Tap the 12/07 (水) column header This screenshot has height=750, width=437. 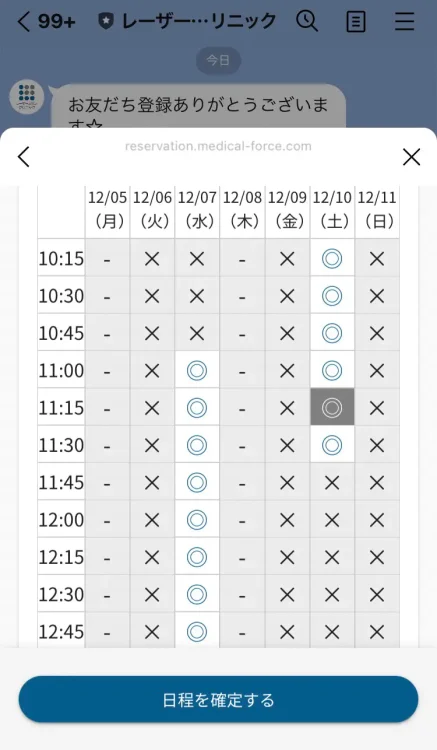[x=197, y=210]
